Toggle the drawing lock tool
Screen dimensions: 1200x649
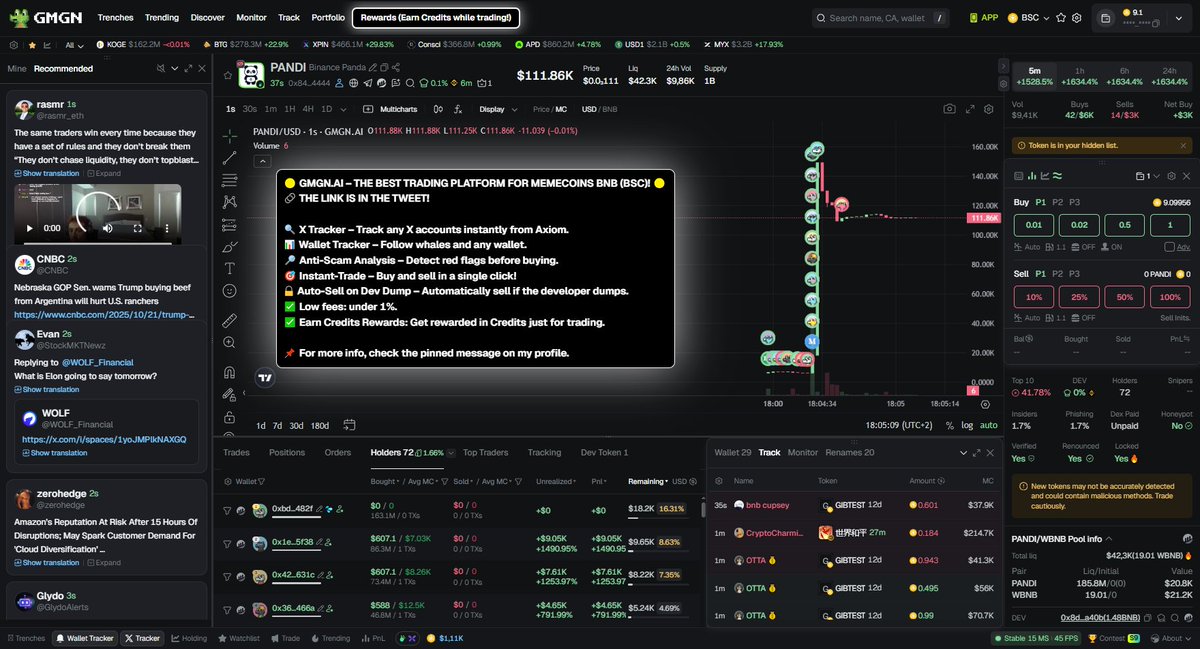point(230,417)
